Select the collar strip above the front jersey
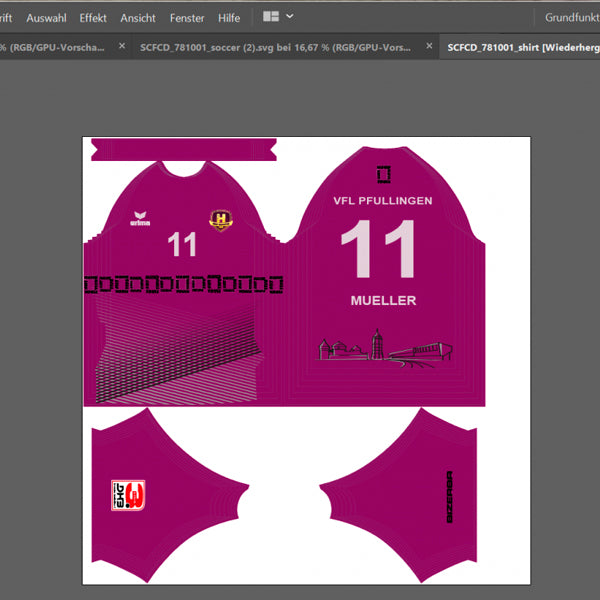 click(184, 150)
